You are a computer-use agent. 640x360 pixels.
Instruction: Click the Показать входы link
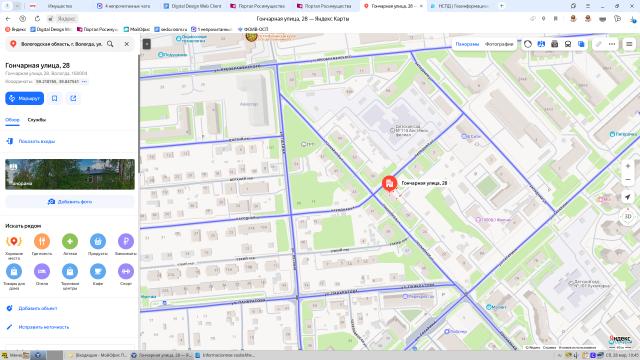(x=37, y=141)
